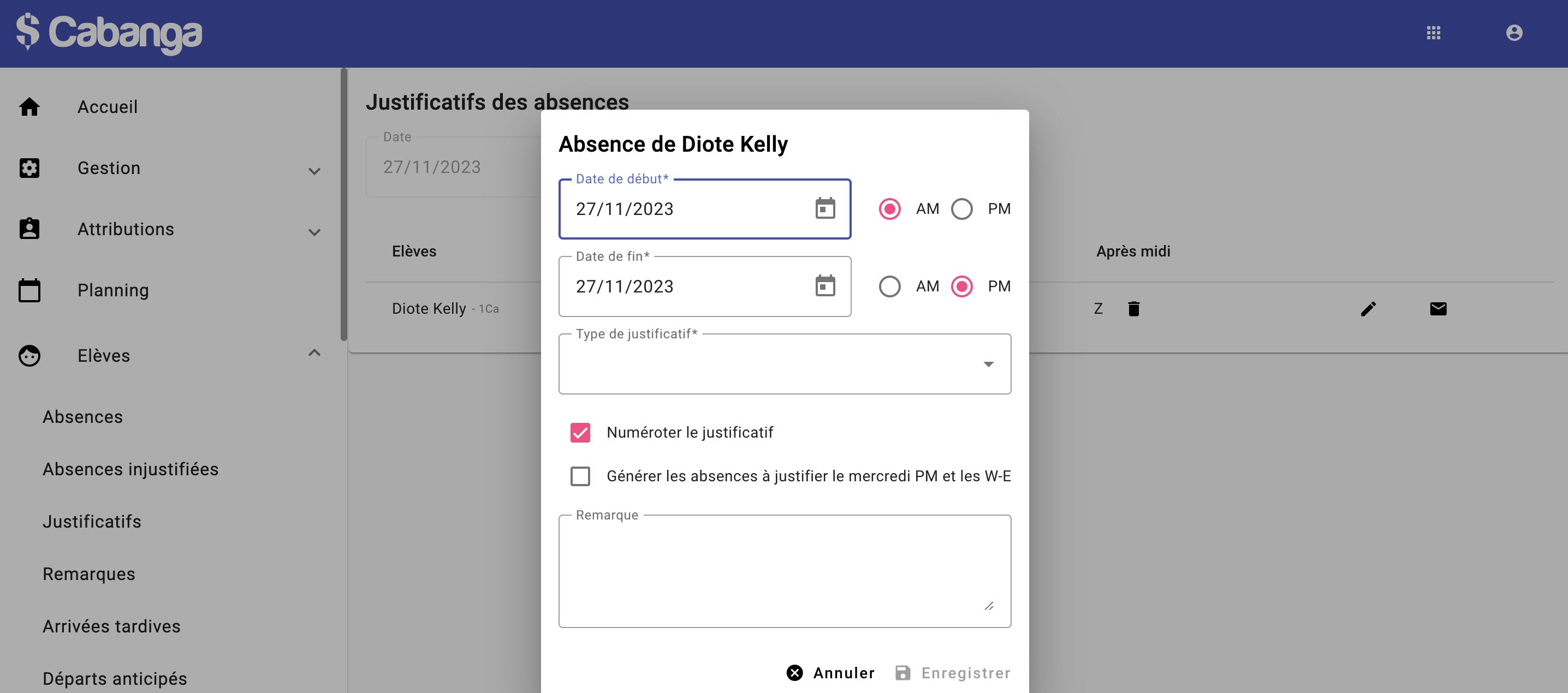The image size is (1568, 693).
Task: Enable Générer les absences mercredi PM checkbox
Action: [579, 476]
